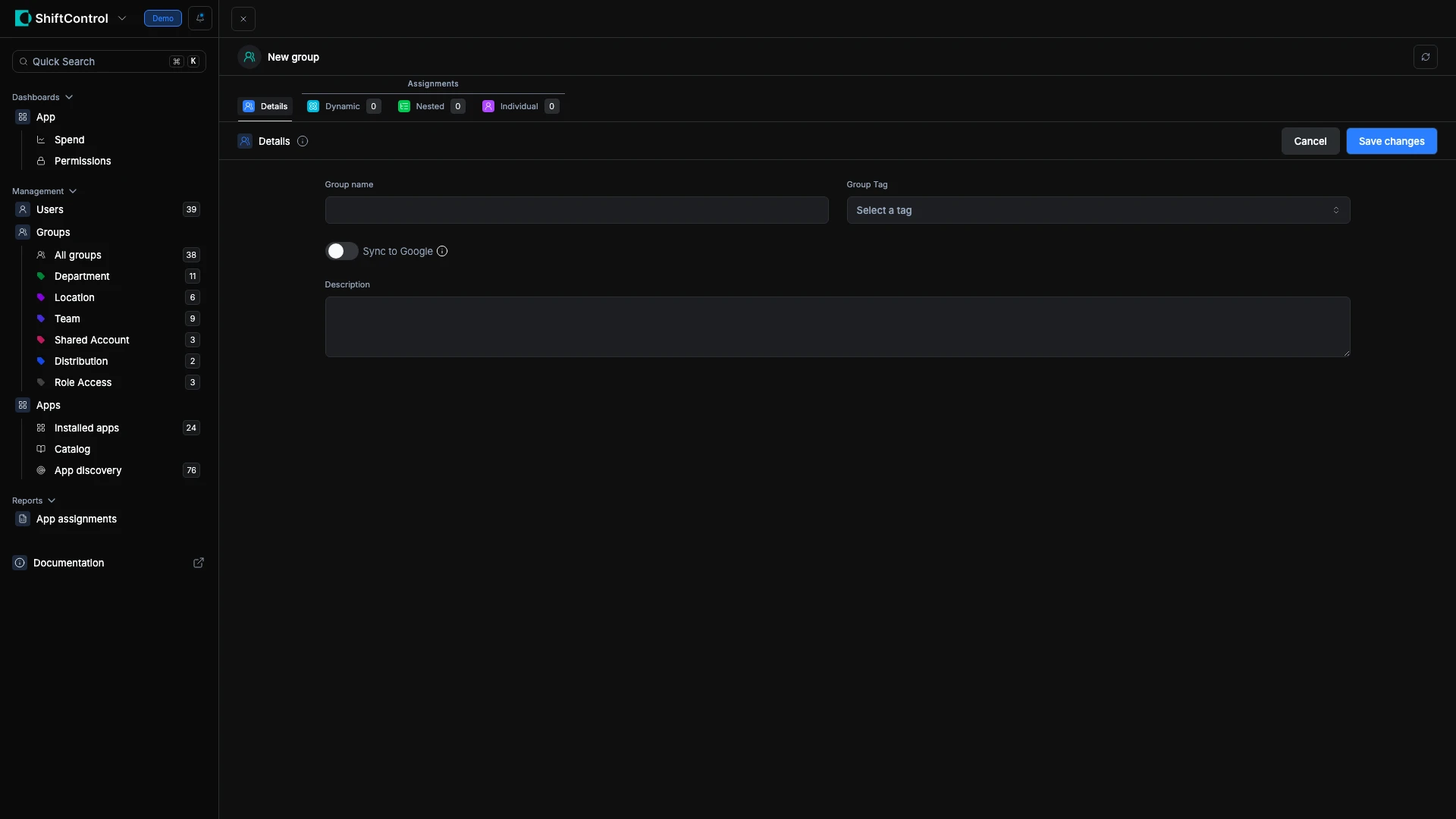Click the Quick Search box
1456x819 pixels.
[99, 61]
